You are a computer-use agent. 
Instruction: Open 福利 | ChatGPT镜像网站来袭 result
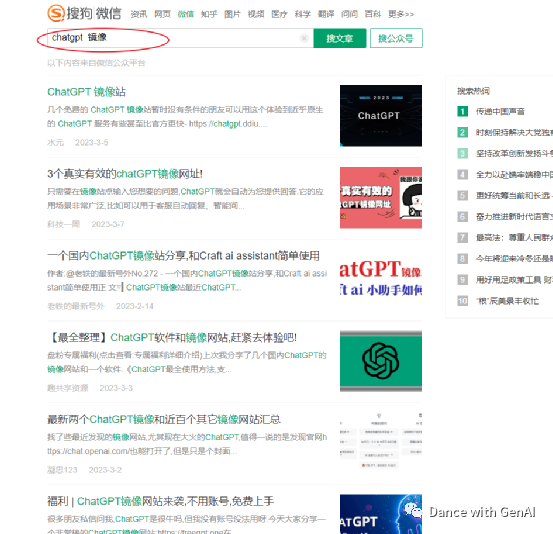click(x=160, y=501)
